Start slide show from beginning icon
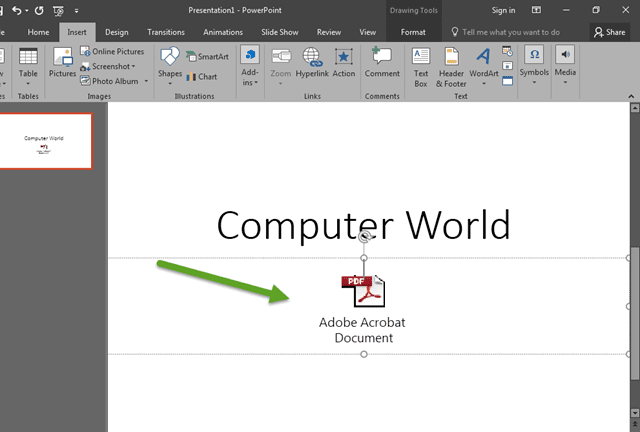 [59, 11]
